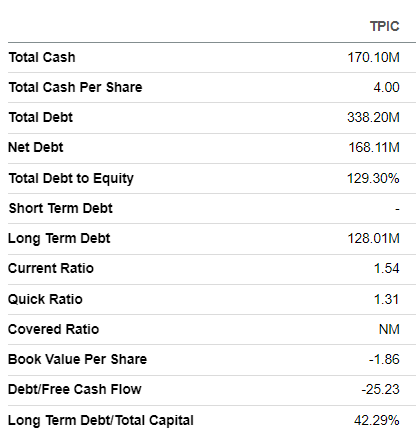This screenshot has height=435, width=416.
Task: Click the Covered Ratio value NM
Action: point(389,329)
